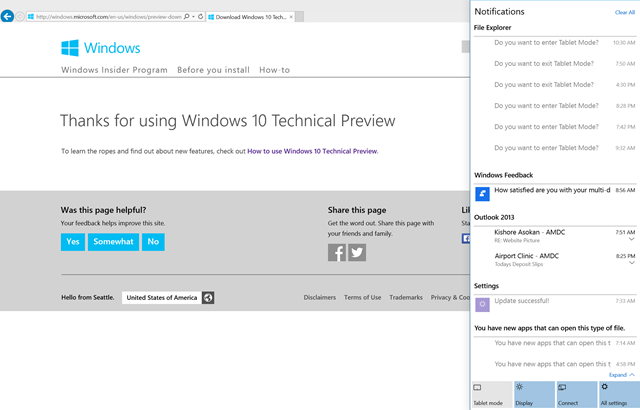Screen dimensions: 640x410
Task: Toggle Tablet mode quick action
Action: point(491,394)
